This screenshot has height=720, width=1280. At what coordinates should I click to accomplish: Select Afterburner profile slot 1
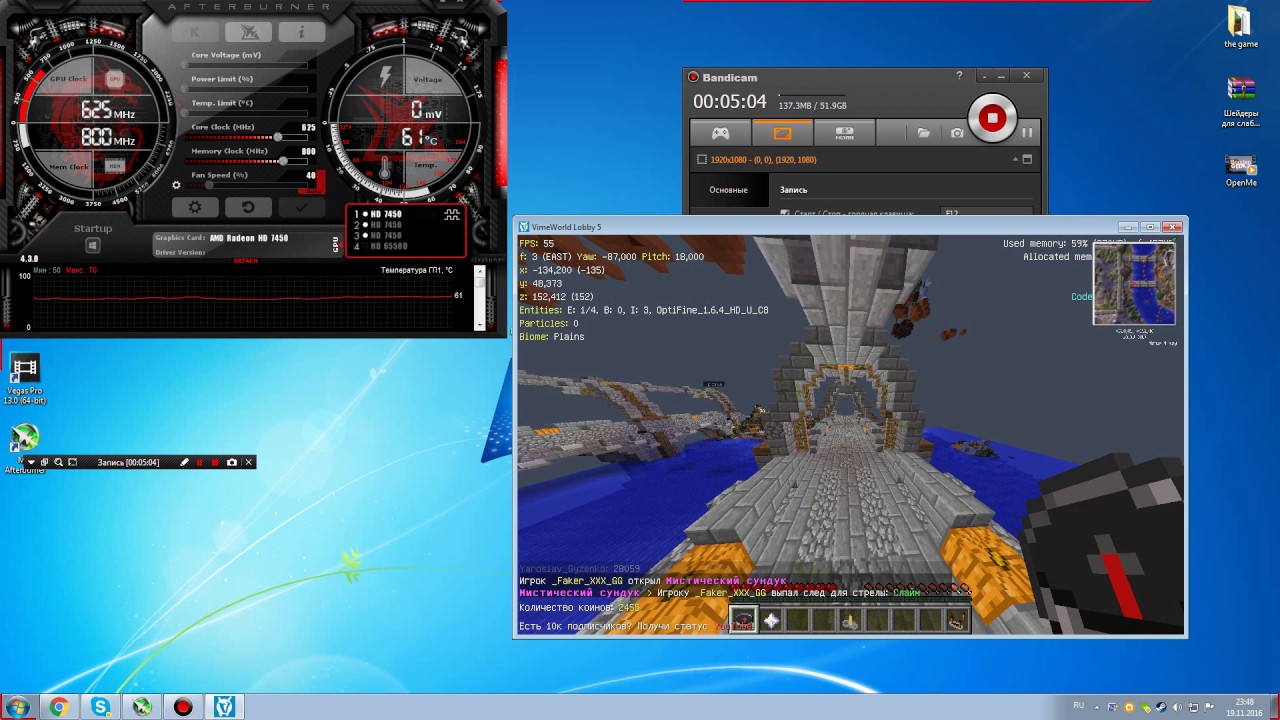pyautogui.click(x=378, y=214)
